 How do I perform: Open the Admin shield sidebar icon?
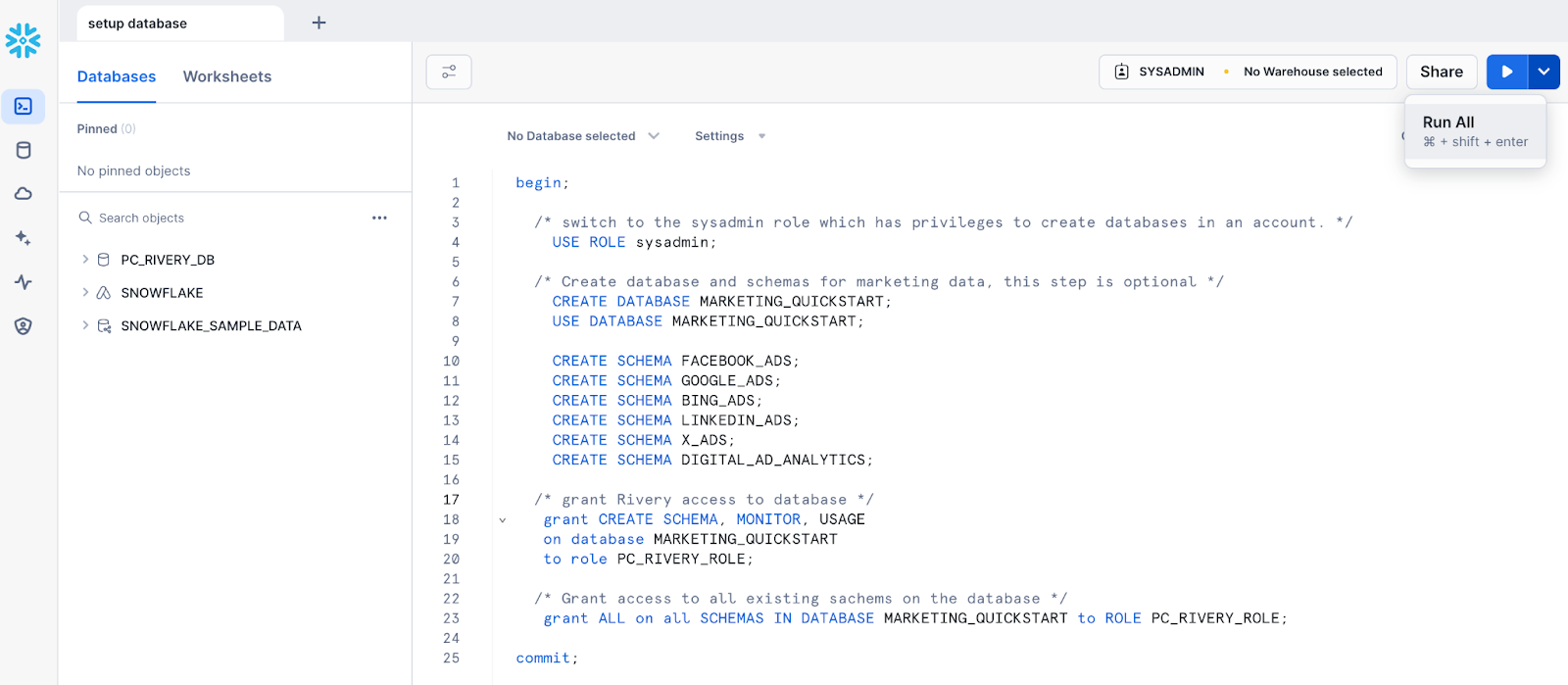click(24, 326)
